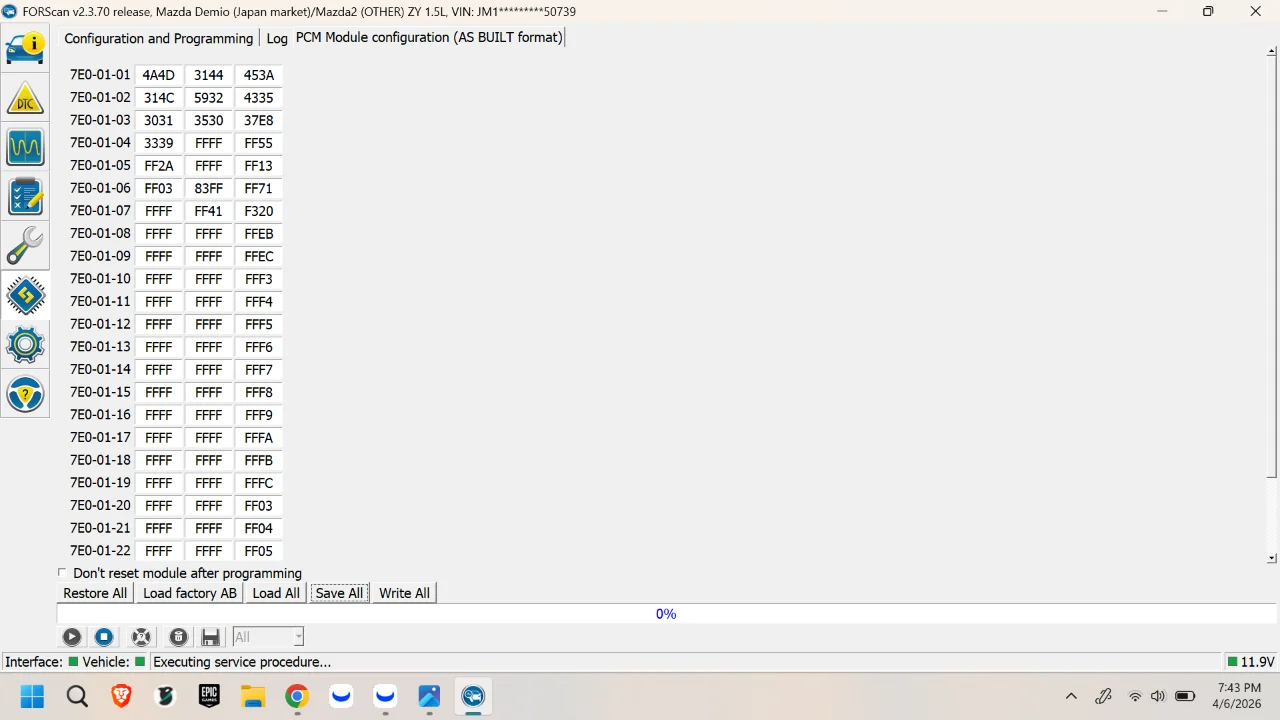This screenshot has height=720, width=1280.
Task: Switch to the Log tab
Action: tap(276, 38)
